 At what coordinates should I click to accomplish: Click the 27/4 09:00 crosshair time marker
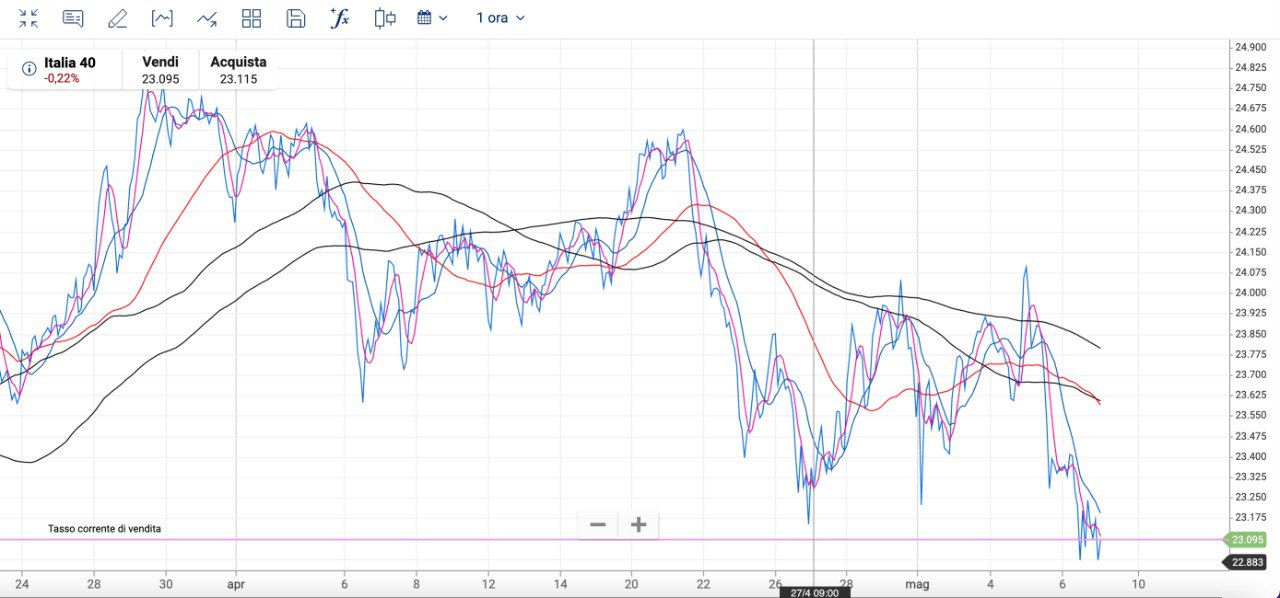coord(813,593)
